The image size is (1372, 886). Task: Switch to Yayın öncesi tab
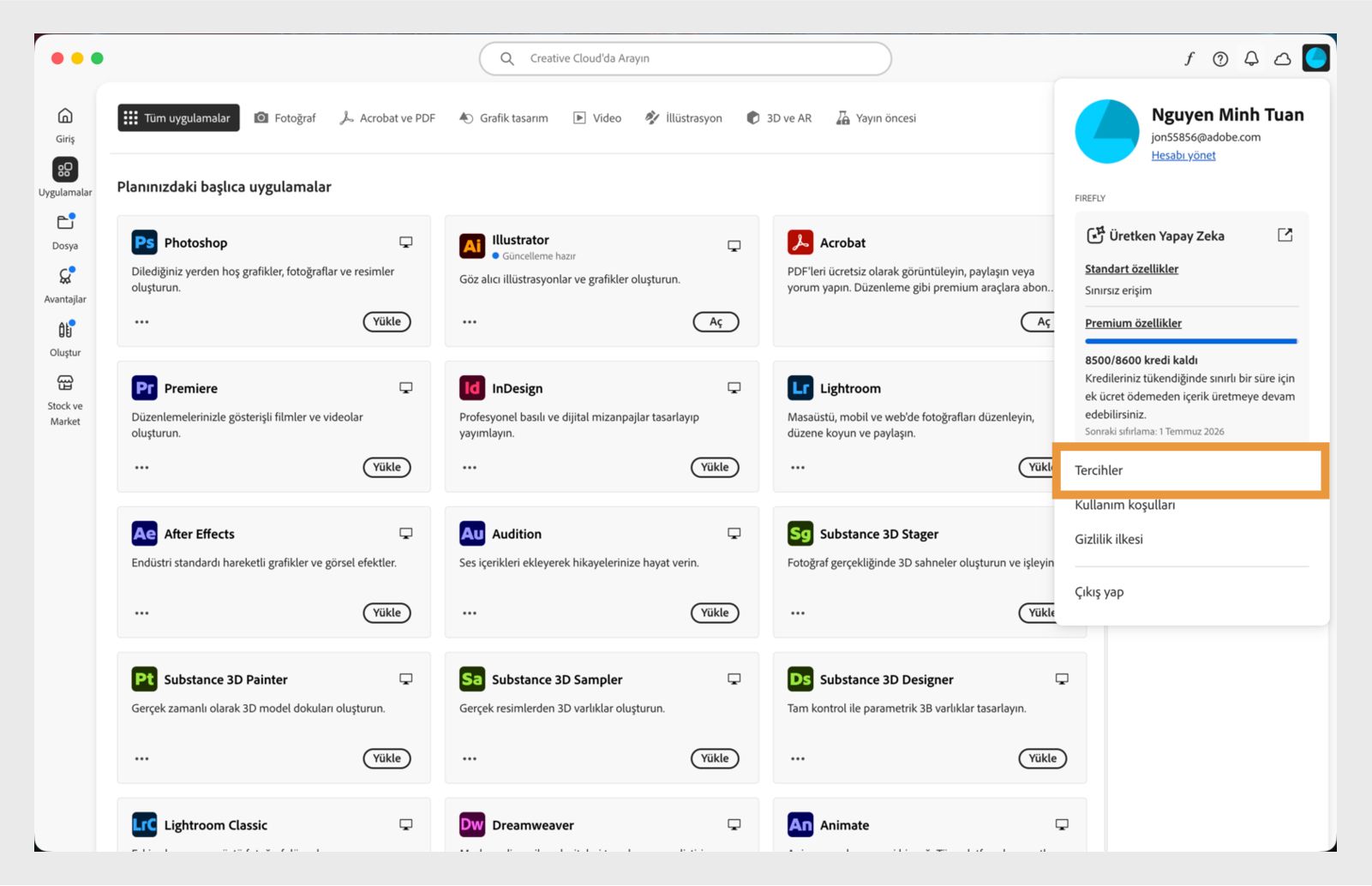click(x=877, y=118)
